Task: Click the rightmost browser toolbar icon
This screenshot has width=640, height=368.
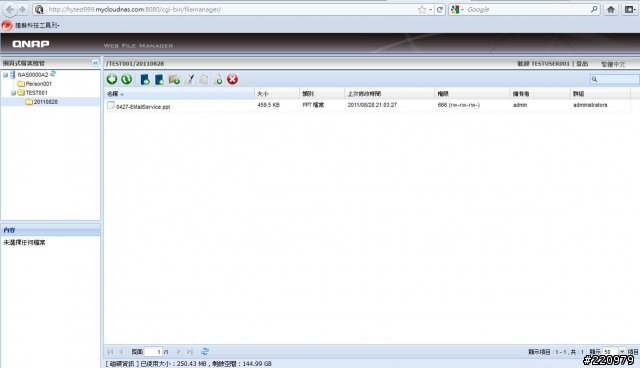Action: point(629,9)
